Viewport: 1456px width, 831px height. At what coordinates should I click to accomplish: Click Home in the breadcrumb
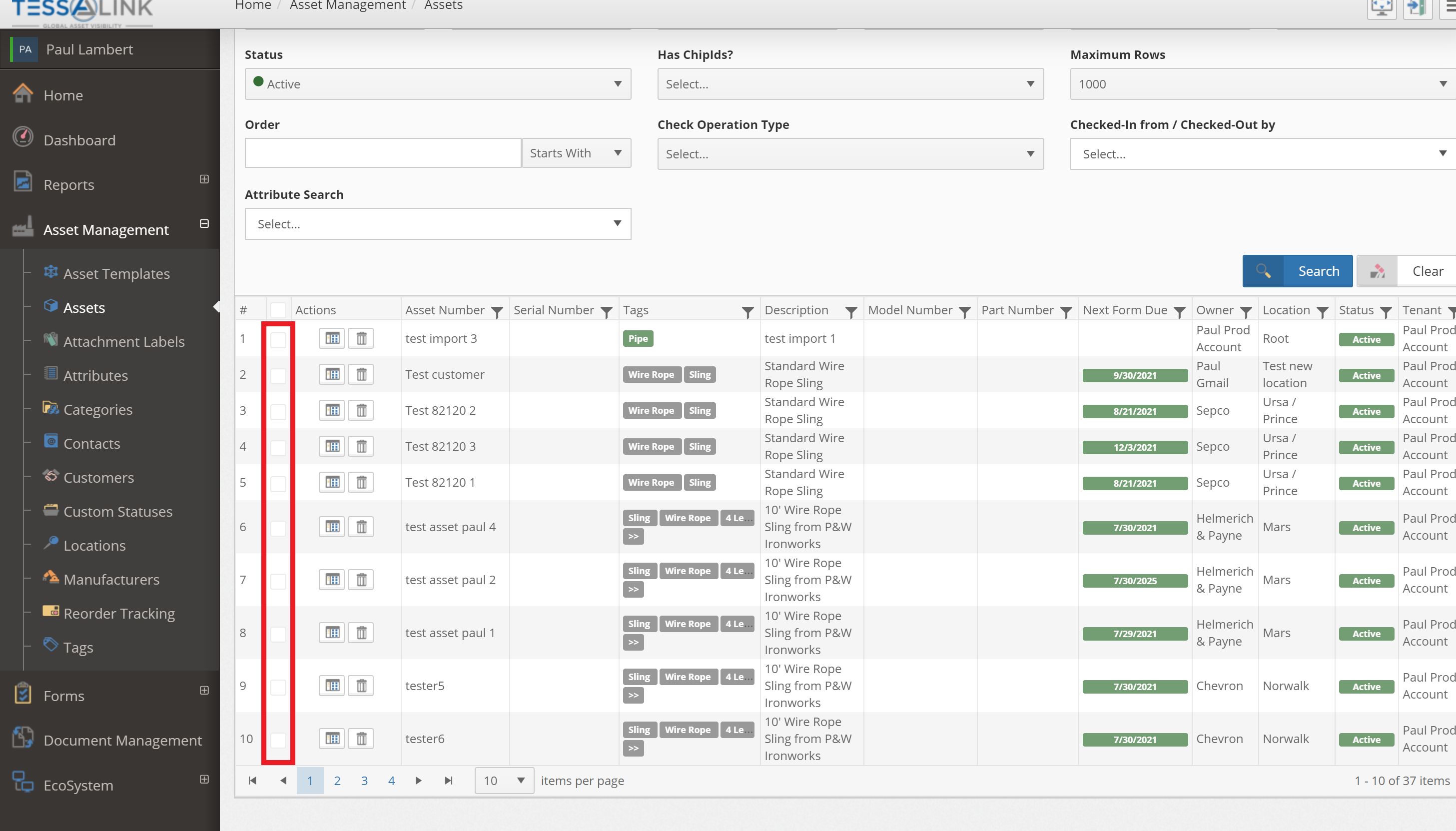click(x=253, y=5)
